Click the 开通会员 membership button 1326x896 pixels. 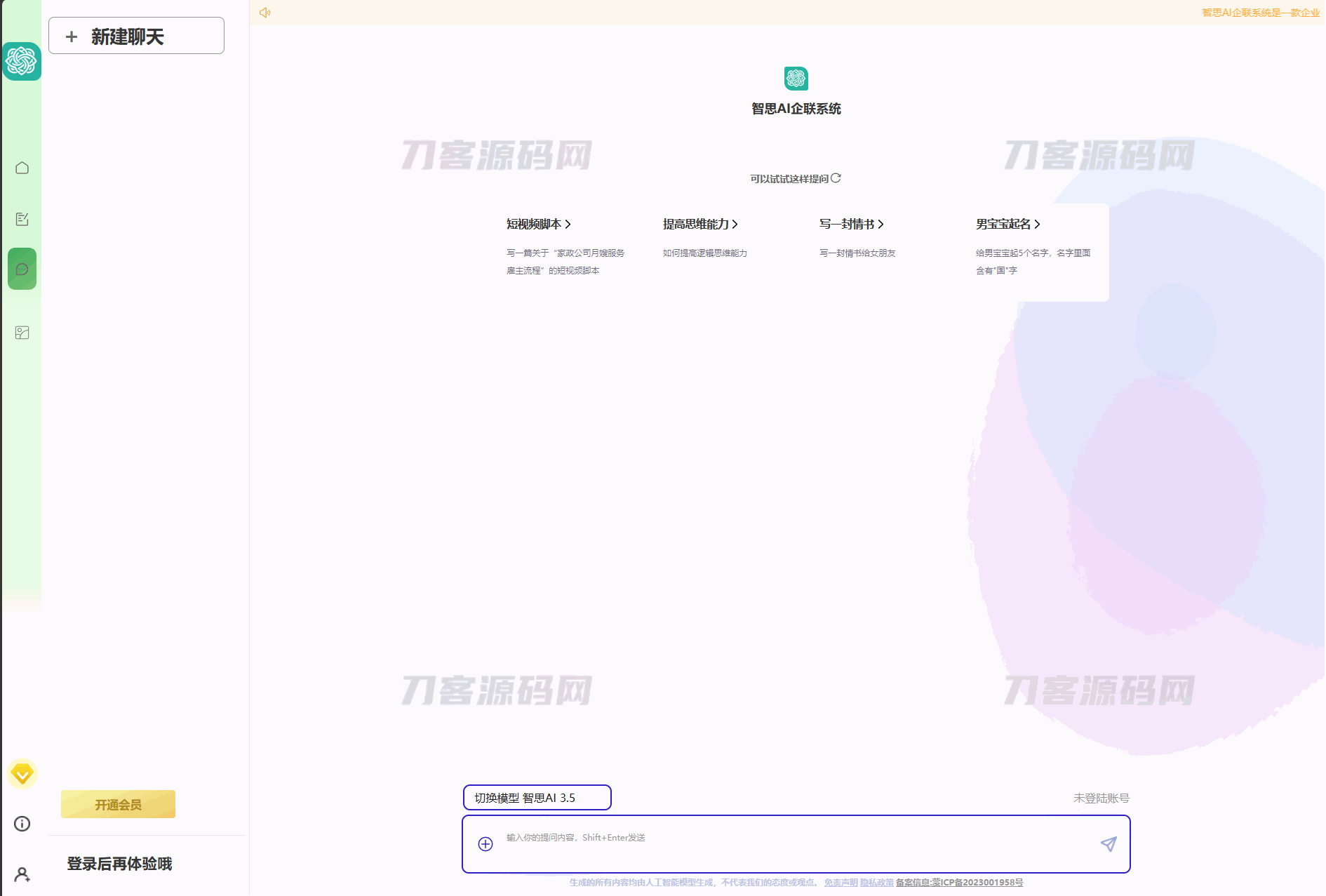(118, 805)
